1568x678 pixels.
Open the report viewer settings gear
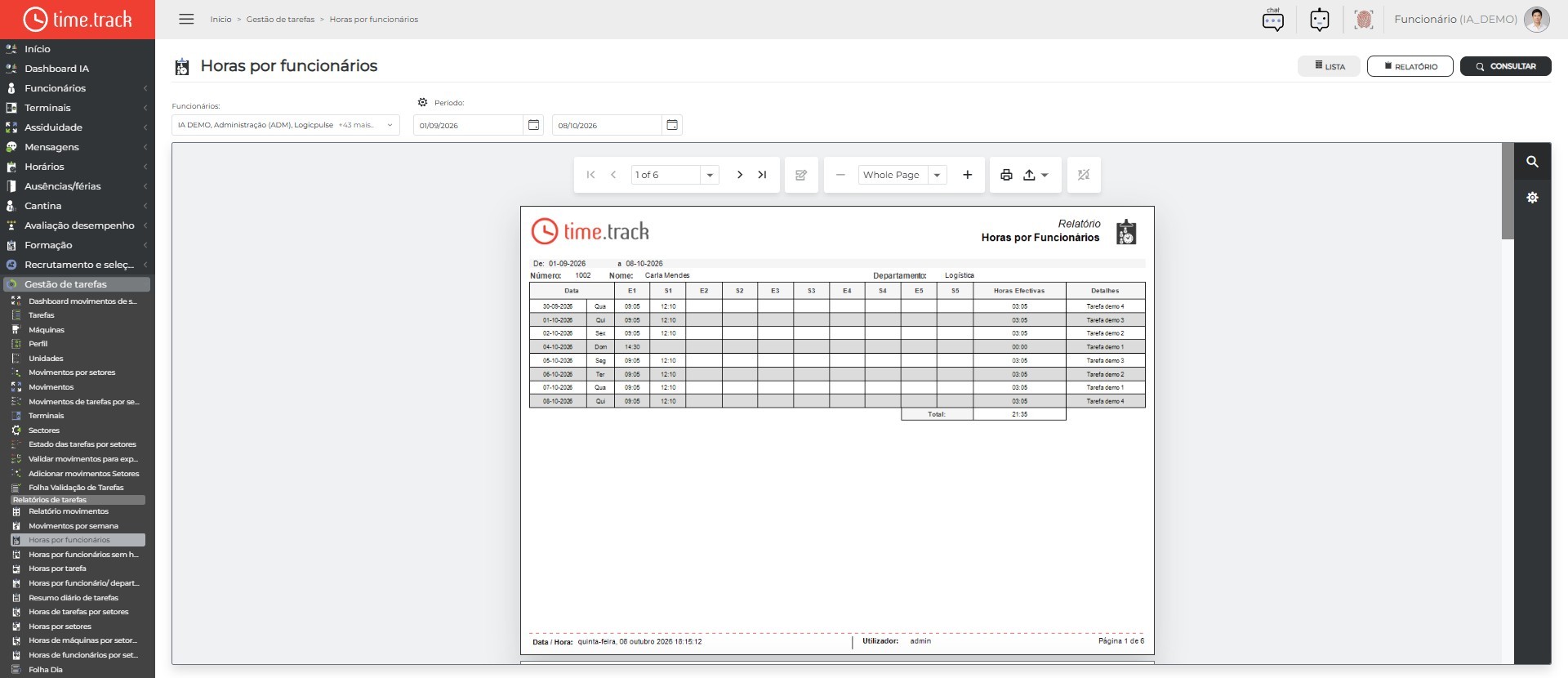[1532, 198]
